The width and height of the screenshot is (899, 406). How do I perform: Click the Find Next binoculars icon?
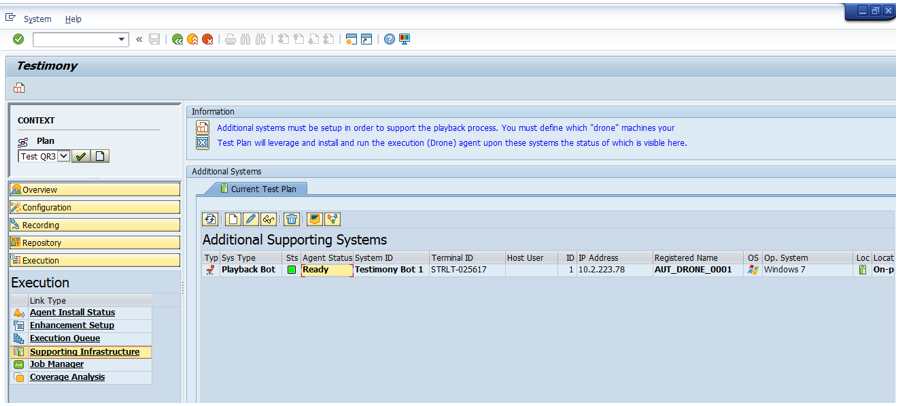point(260,40)
